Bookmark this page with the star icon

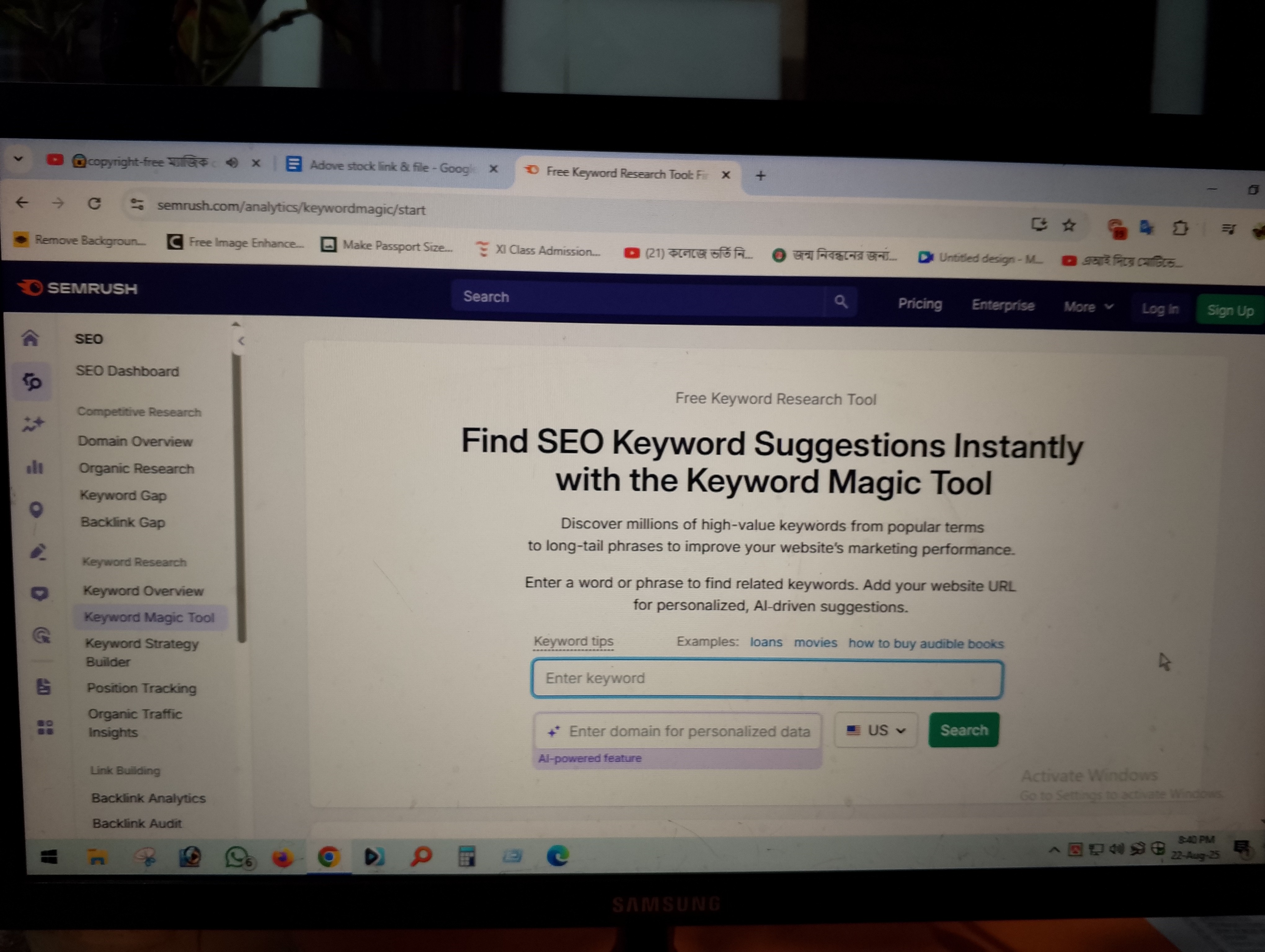[x=1069, y=226]
